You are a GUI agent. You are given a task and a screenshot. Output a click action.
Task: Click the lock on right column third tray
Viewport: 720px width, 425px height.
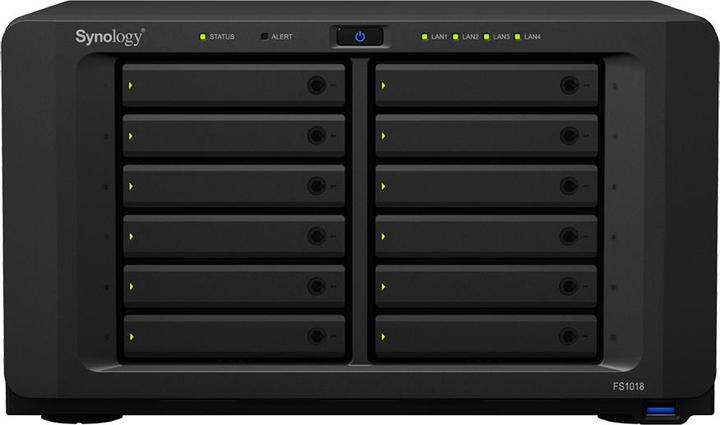pos(569,186)
